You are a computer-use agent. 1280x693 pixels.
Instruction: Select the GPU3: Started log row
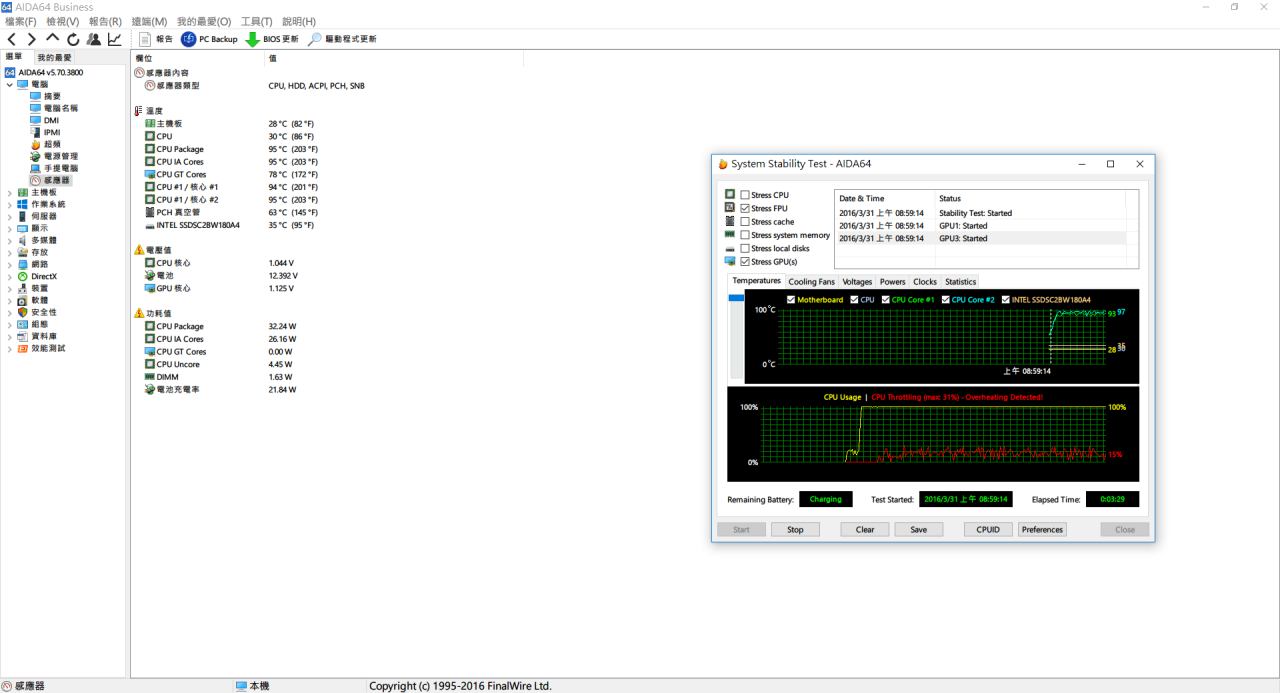pos(981,238)
